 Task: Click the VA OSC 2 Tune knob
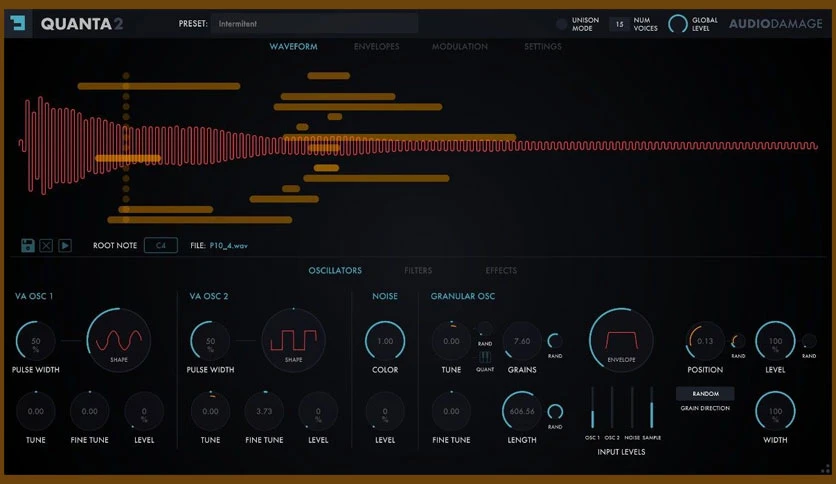pyautogui.click(x=211, y=412)
